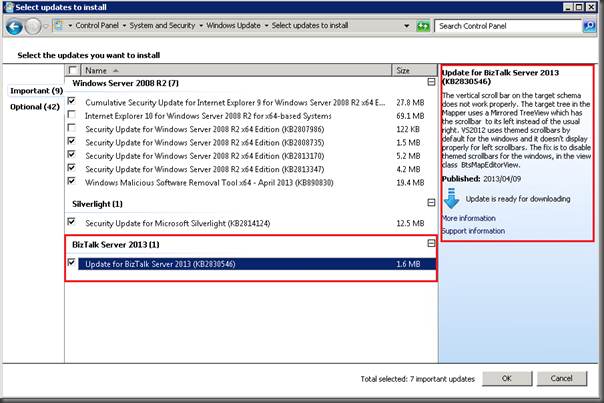This screenshot has width=604, height=403.
Task: Switch to Optional (42) updates
Action: (35, 107)
